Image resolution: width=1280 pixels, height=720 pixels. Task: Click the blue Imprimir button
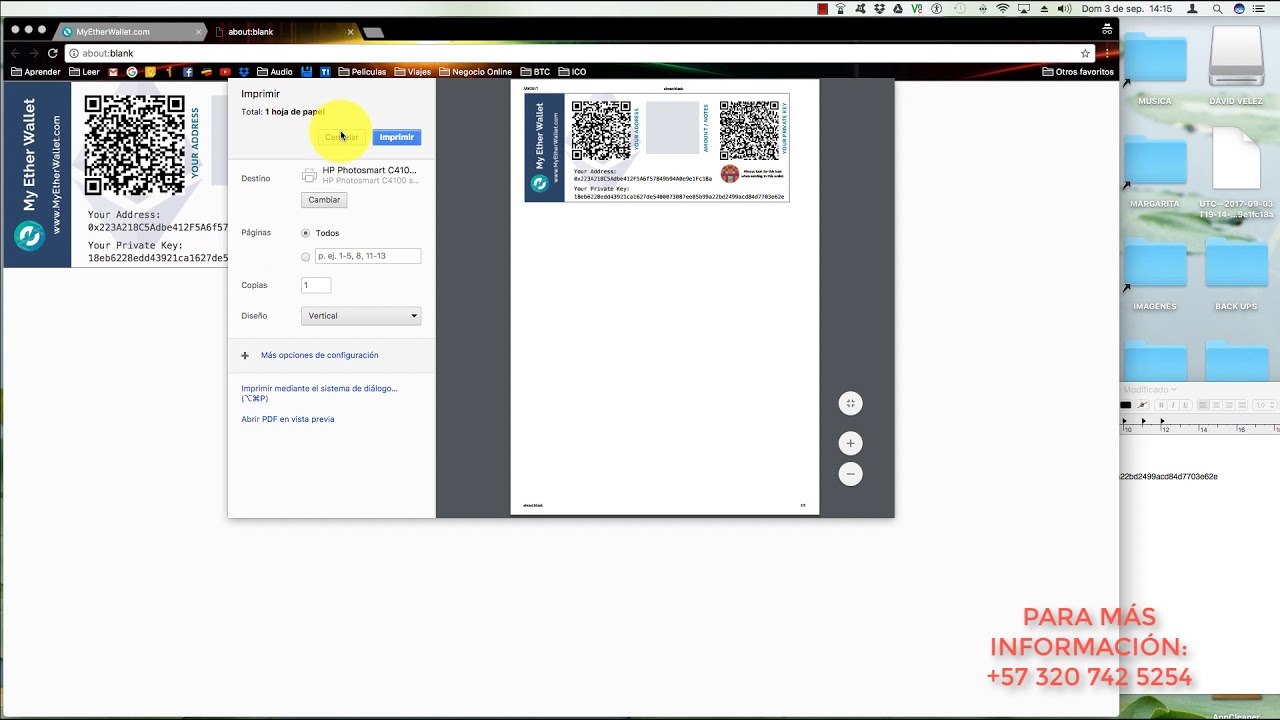point(396,137)
